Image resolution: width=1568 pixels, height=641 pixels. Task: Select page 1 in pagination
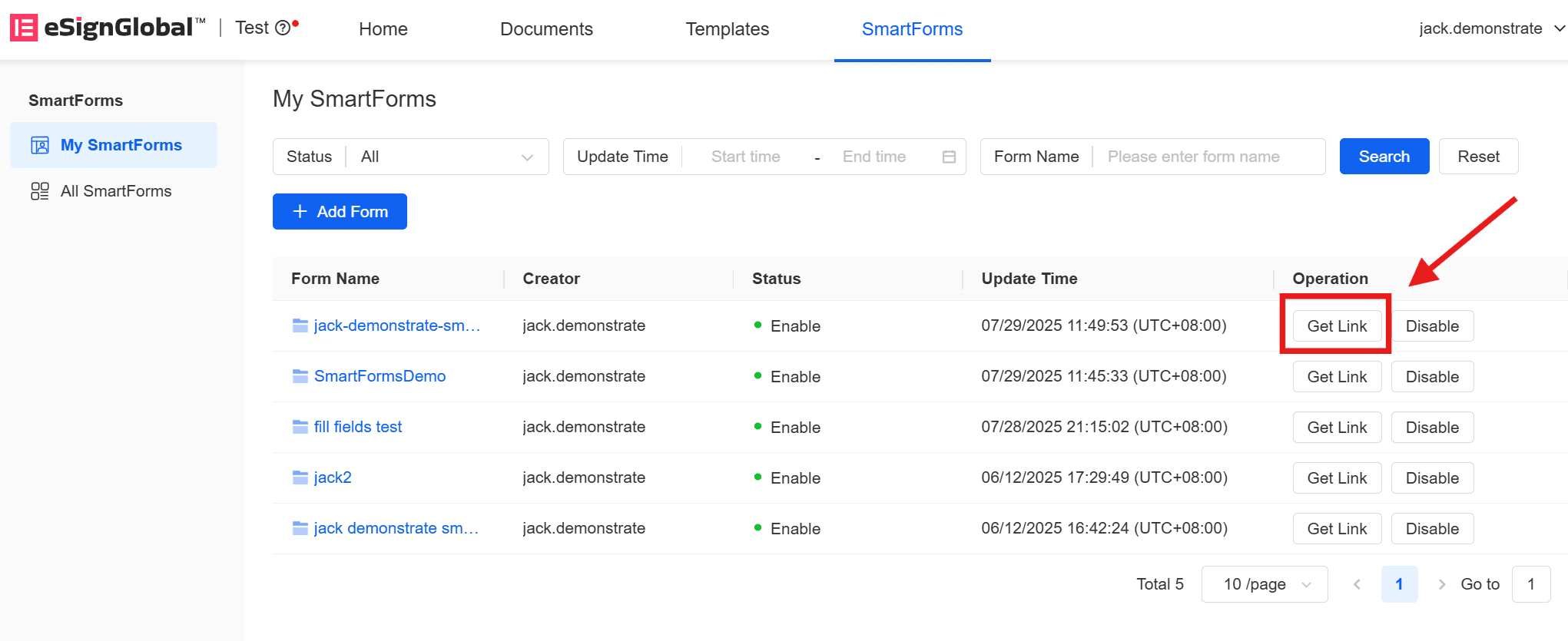tap(1399, 584)
